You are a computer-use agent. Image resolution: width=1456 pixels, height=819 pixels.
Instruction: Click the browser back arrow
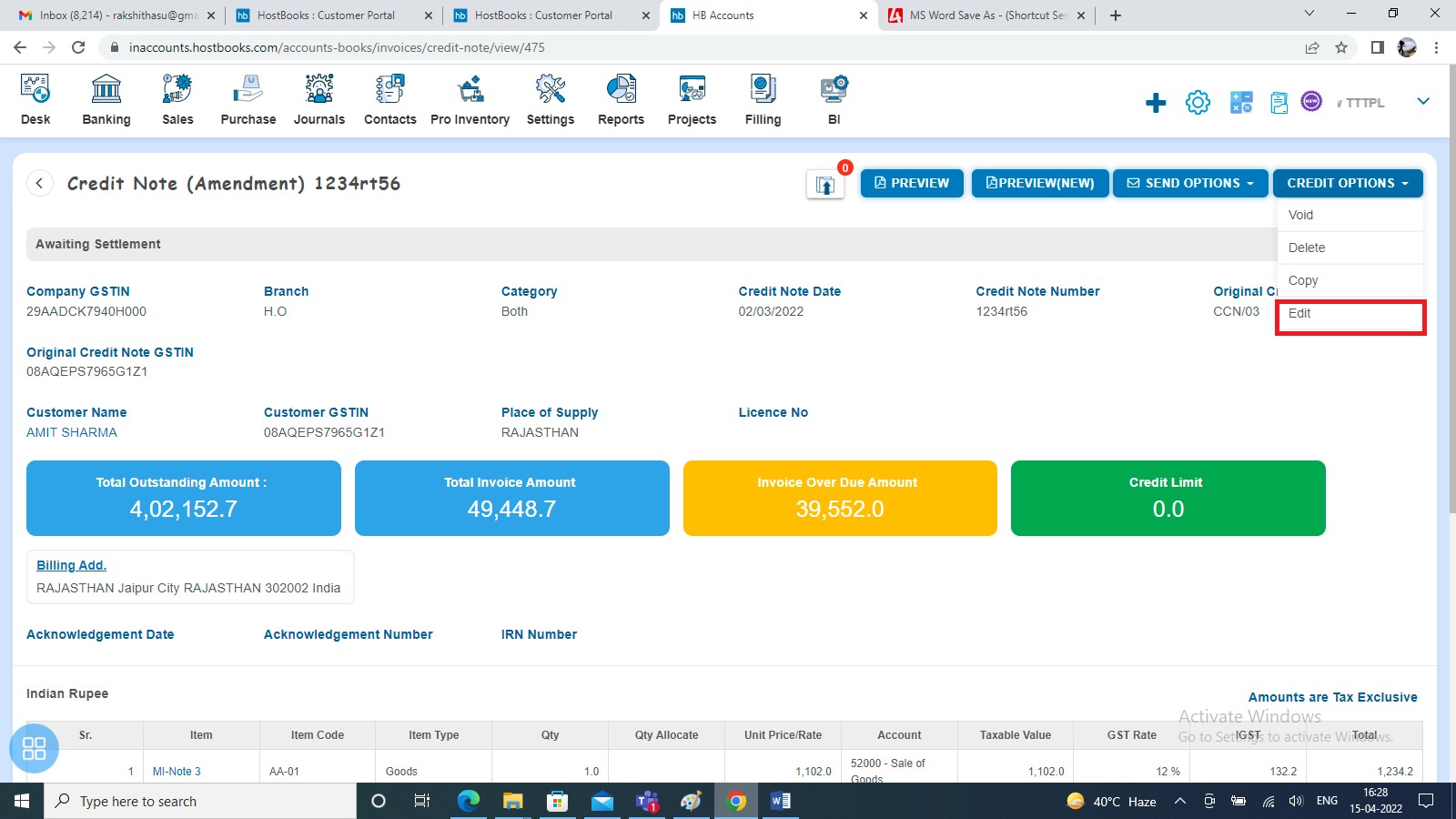(20, 47)
